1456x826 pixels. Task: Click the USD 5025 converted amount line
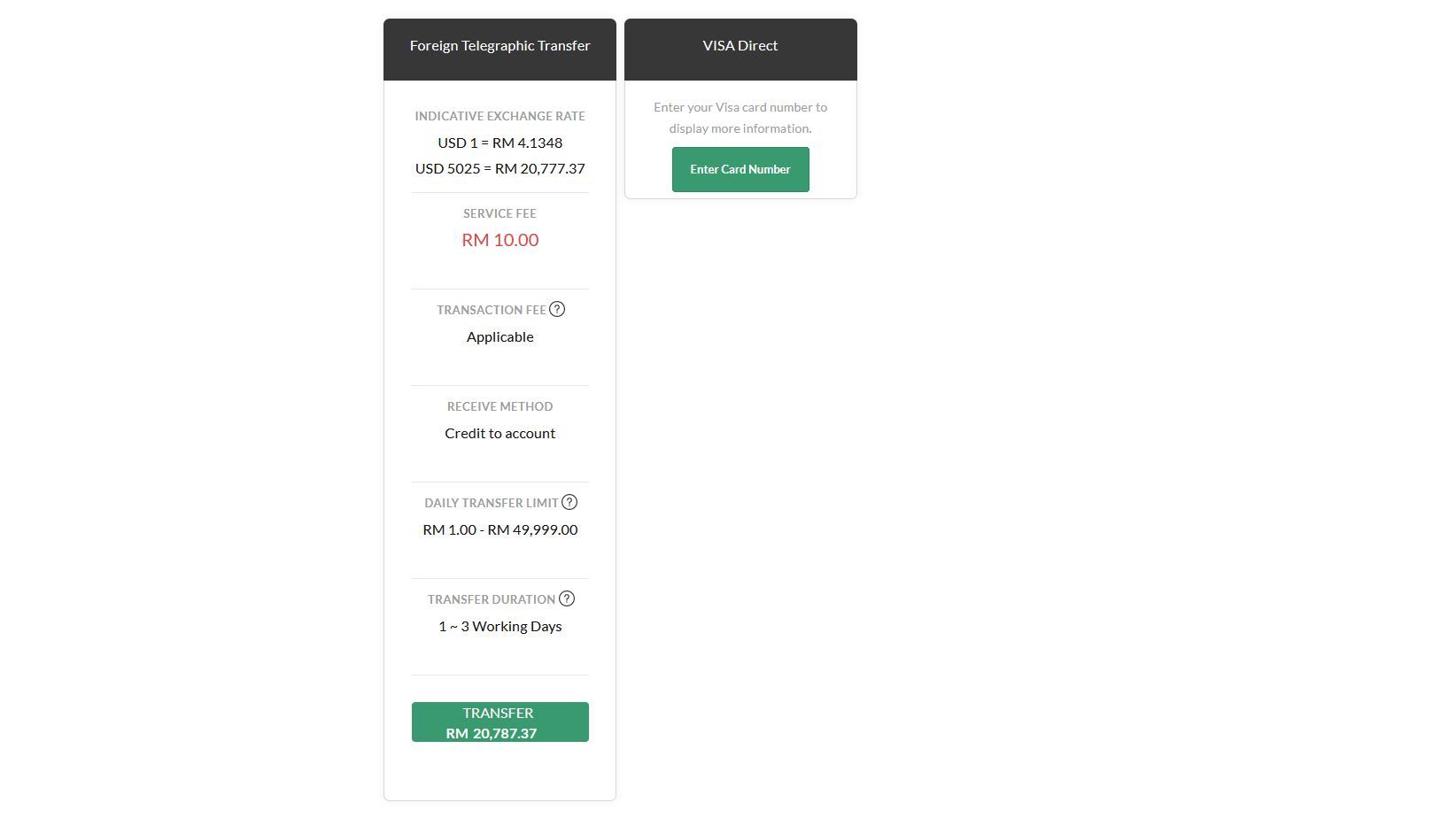(500, 168)
